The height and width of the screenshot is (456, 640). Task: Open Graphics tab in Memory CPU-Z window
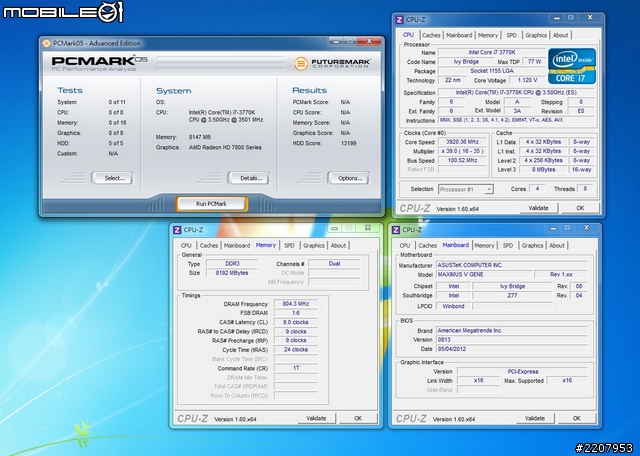coord(313,246)
